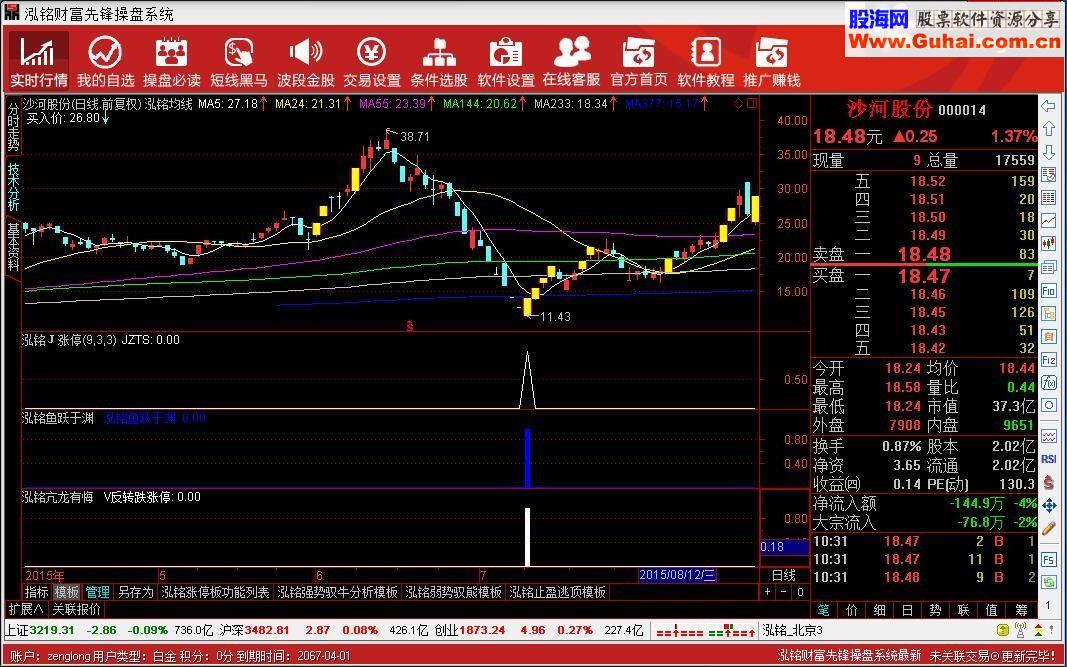Select the 值 tab in quote panel
Image resolution: width=1067 pixels, height=667 pixels.
pos(993,609)
